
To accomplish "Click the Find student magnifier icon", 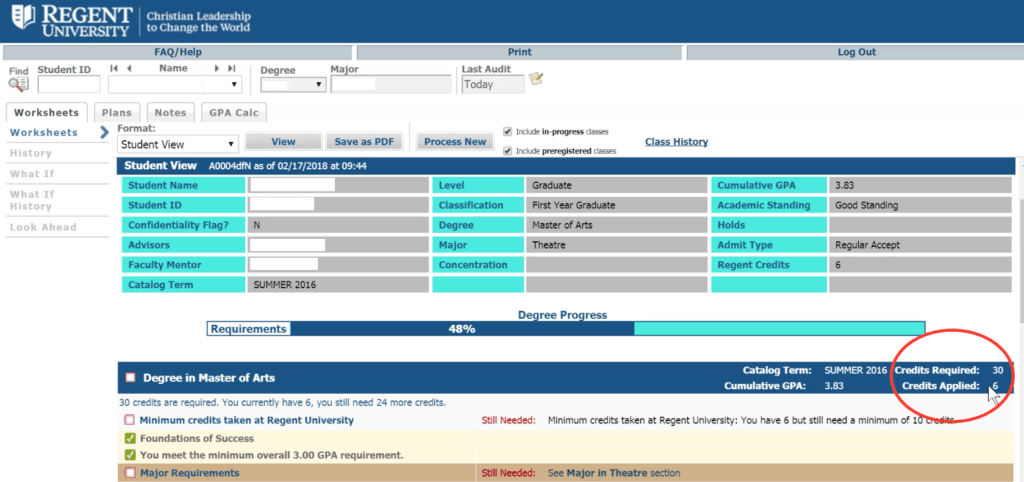I will [18, 84].
